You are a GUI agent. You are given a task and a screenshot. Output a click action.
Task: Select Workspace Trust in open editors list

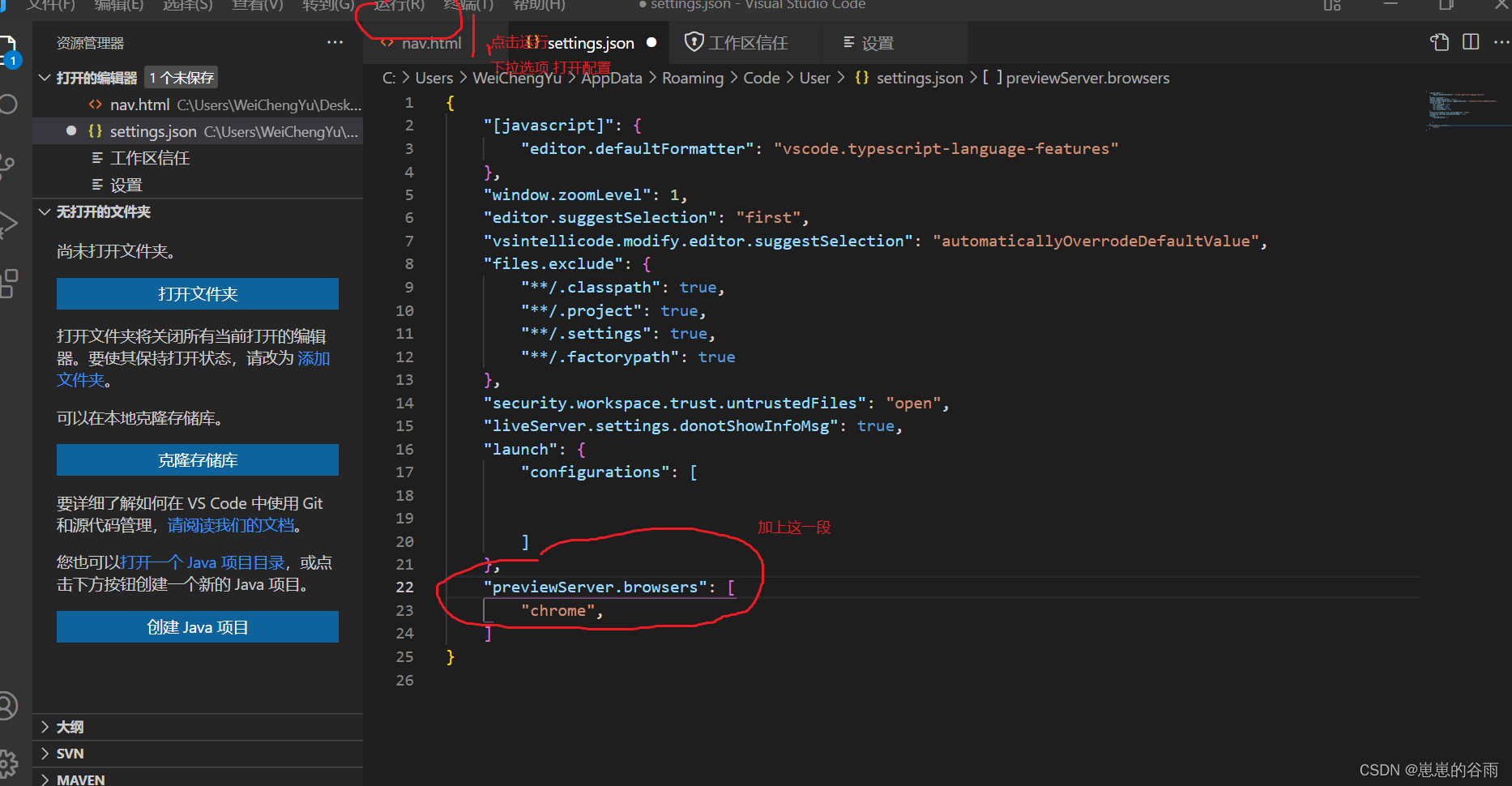198,158
